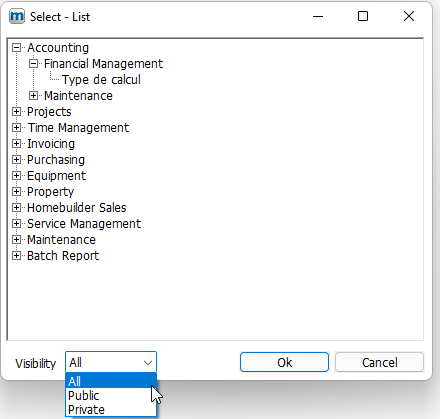Expand the Time Management node
The image size is (440, 419).
16,128
